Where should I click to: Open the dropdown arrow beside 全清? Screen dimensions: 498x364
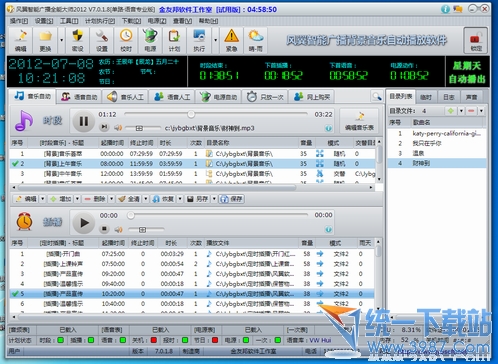pos(146,199)
